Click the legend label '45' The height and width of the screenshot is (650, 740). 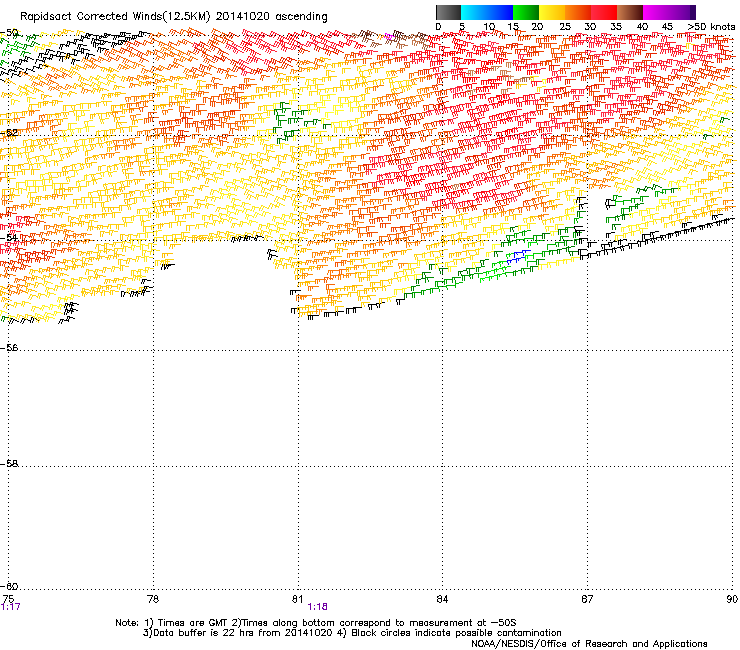click(667, 27)
